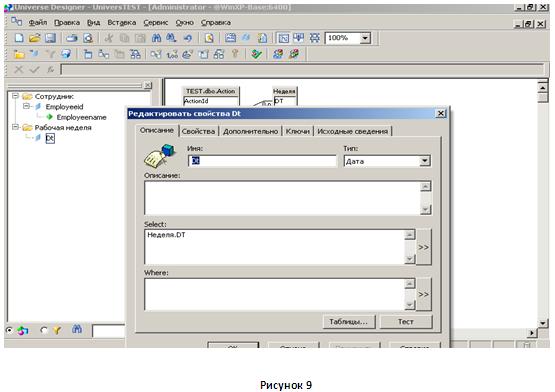Click the search field beside bottom binoculars
The image size is (555, 392).
pos(109,331)
